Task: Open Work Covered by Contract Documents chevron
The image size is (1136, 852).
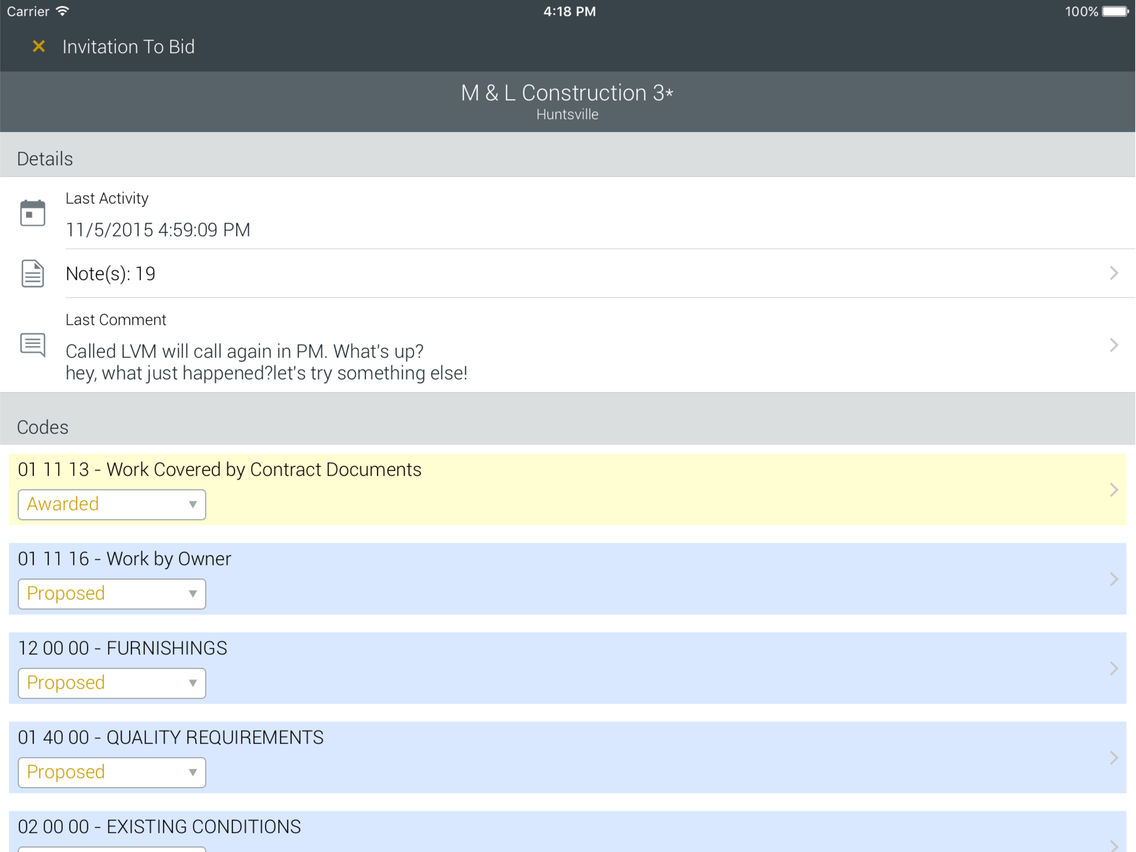Action: point(1114,490)
